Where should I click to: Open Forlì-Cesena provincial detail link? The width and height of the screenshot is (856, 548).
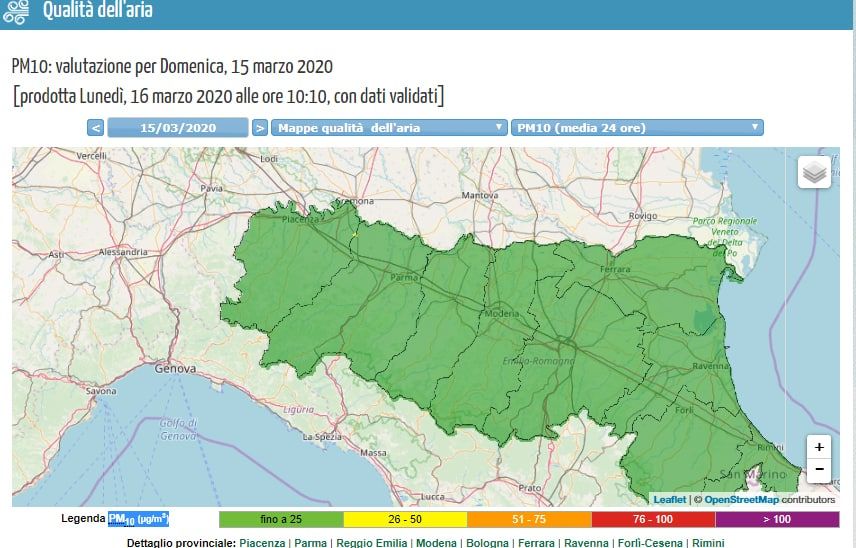[x=650, y=543]
